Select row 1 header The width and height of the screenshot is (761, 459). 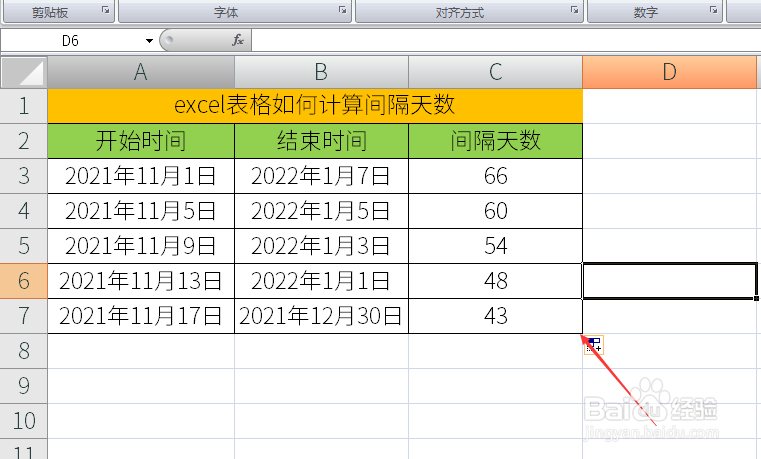click(x=24, y=106)
